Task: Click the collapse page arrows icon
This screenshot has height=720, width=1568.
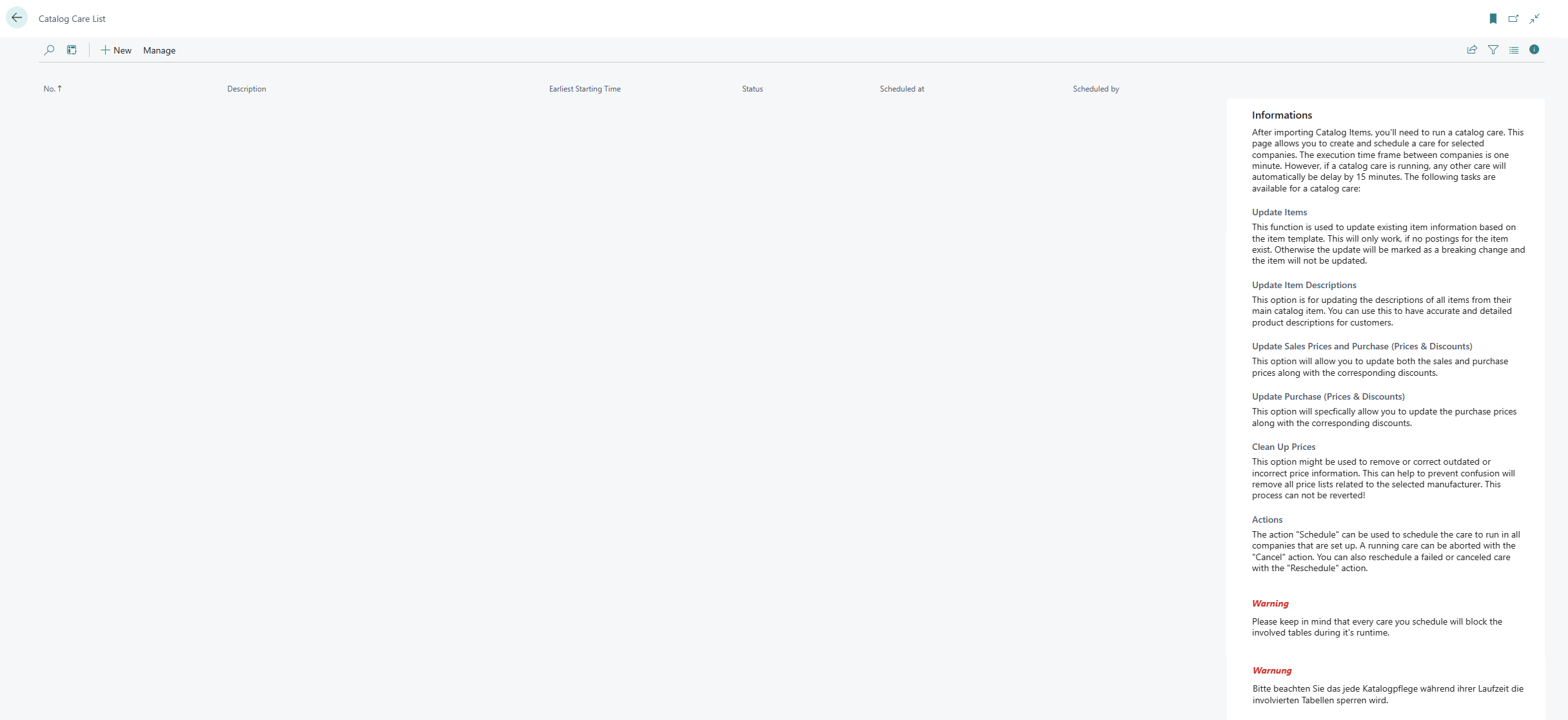Action: (1534, 19)
